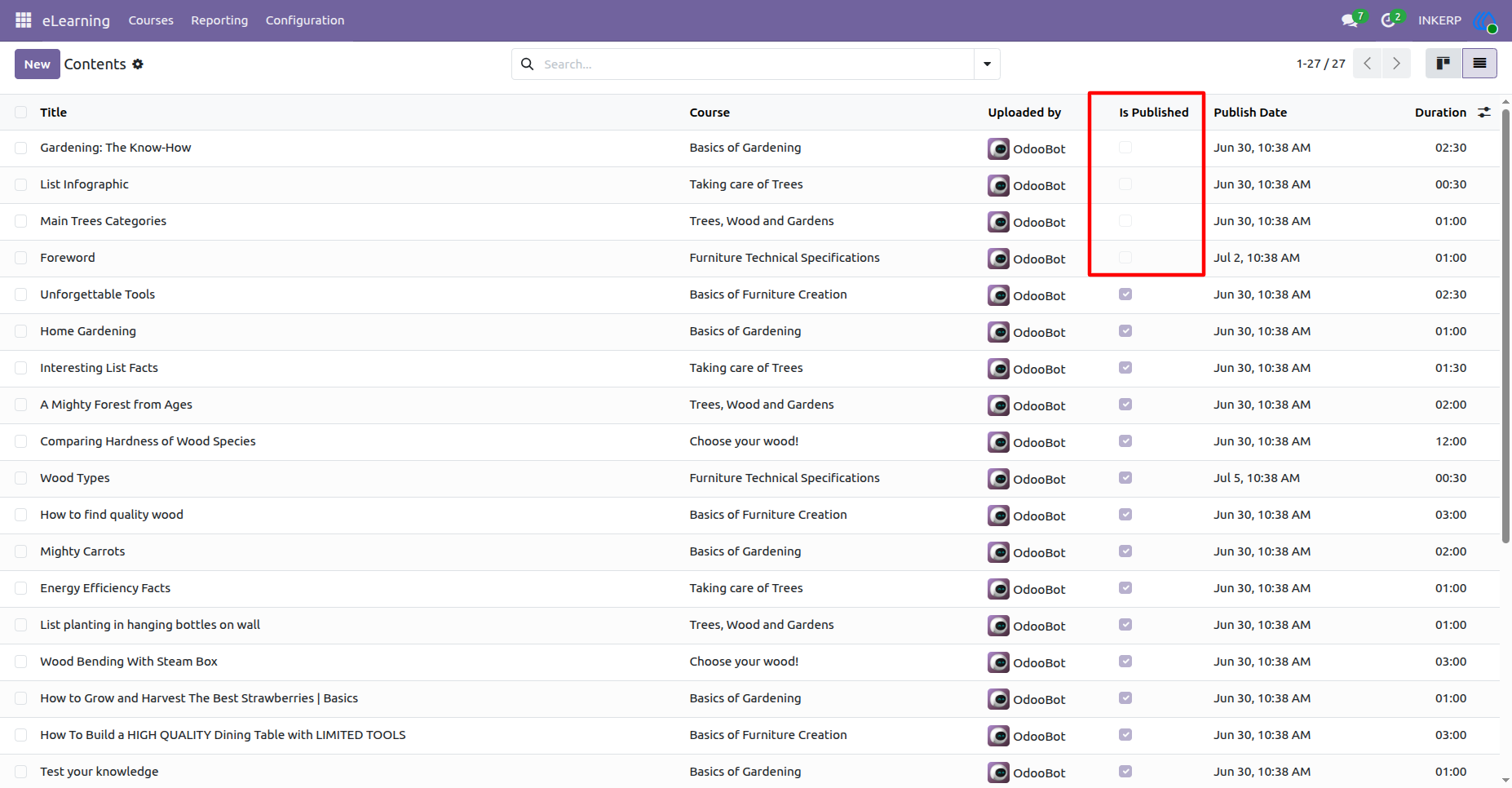Click the search magnifier icon
This screenshot has width=1512, height=788.
pyautogui.click(x=527, y=64)
